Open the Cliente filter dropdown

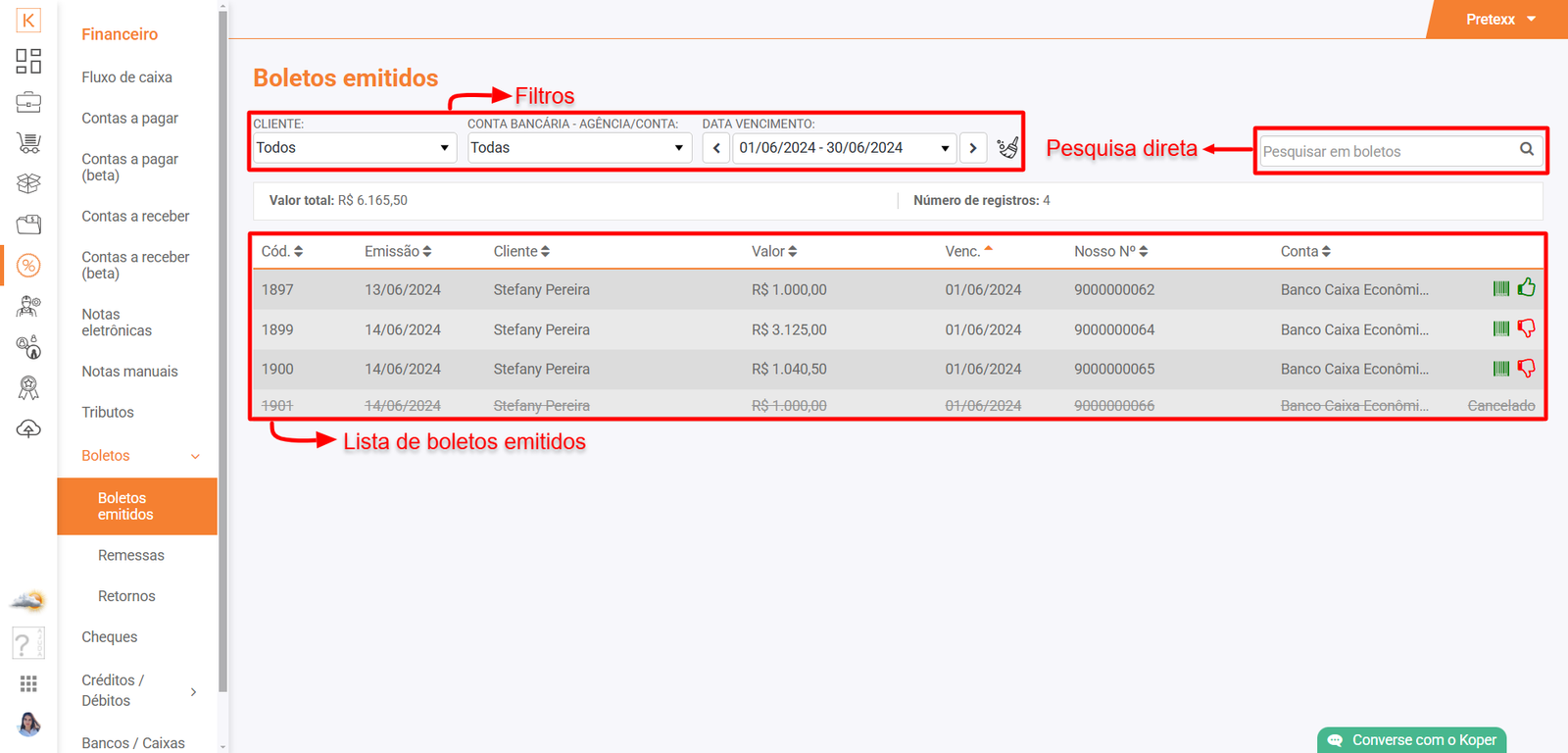tap(354, 148)
